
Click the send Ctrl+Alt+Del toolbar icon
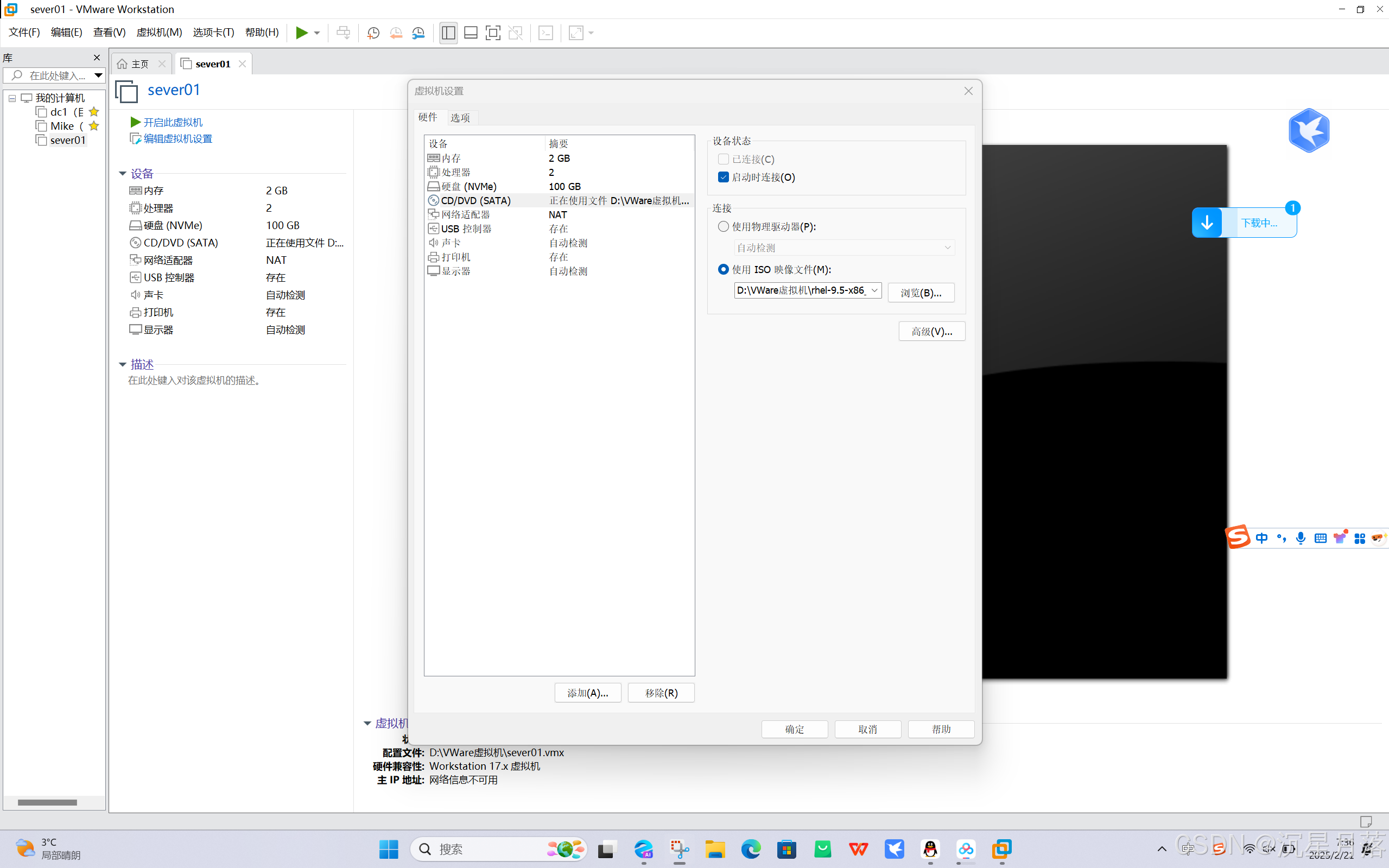tap(343, 33)
